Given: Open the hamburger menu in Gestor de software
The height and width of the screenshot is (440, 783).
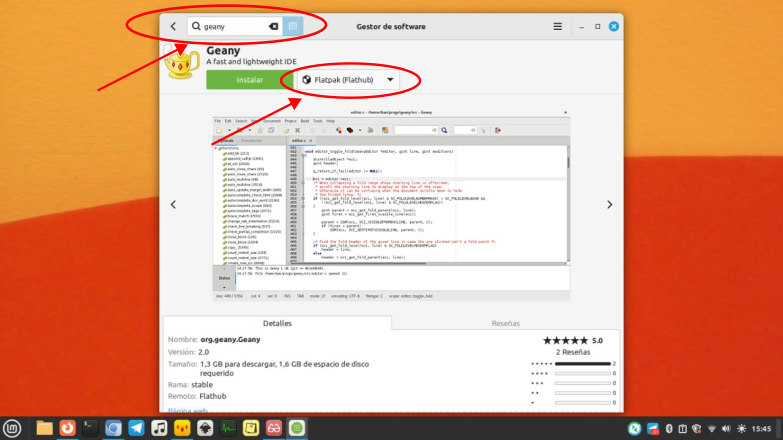Looking at the screenshot, I should point(557,26).
